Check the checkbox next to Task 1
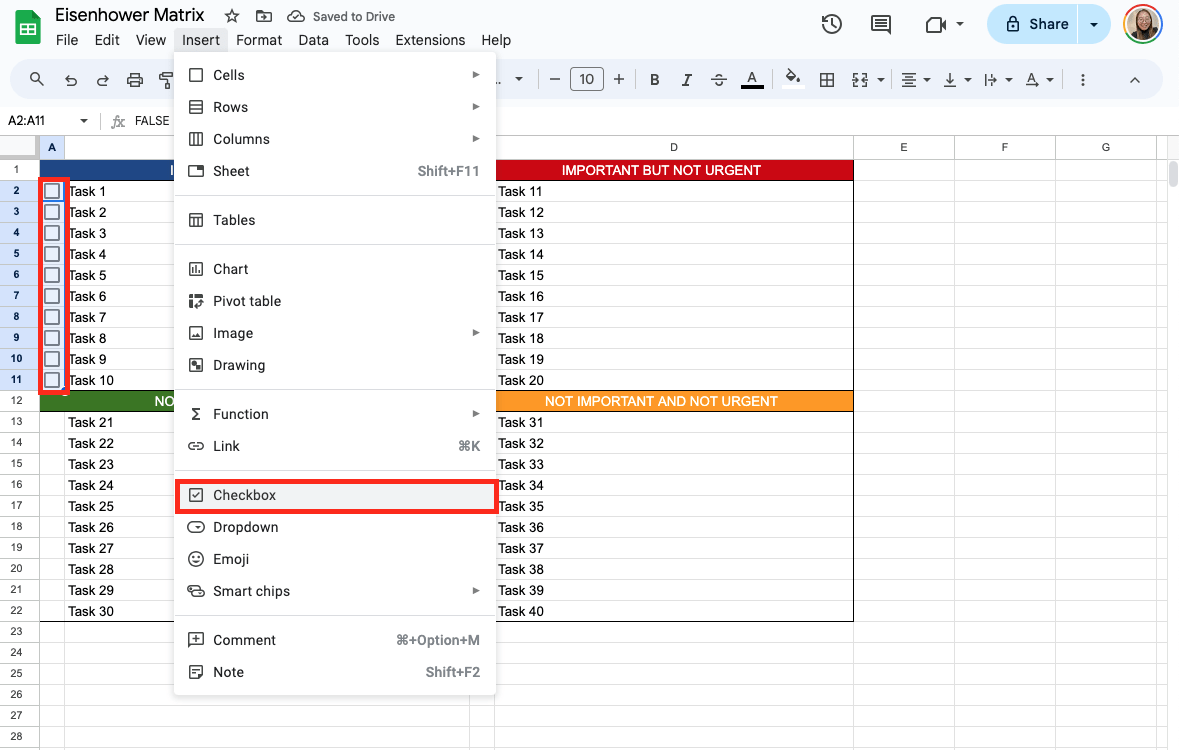The height and width of the screenshot is (750, 1179). [52, 191]
